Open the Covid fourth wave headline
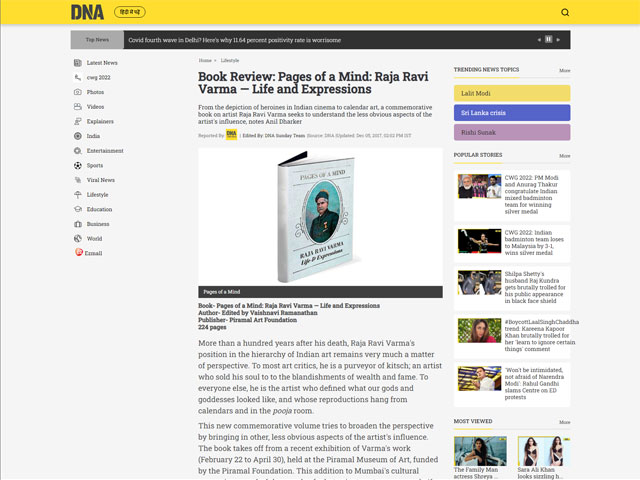640x480 pixels. pyautogui.click(x=235, y=40)
